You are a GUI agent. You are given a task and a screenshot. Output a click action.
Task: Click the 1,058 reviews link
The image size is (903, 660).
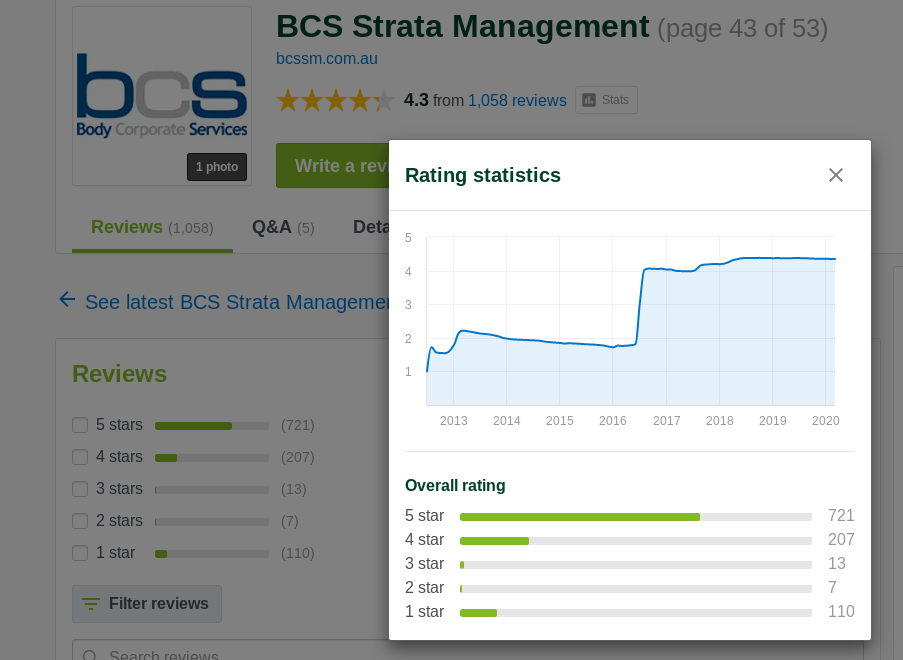(x=517, y=100)
